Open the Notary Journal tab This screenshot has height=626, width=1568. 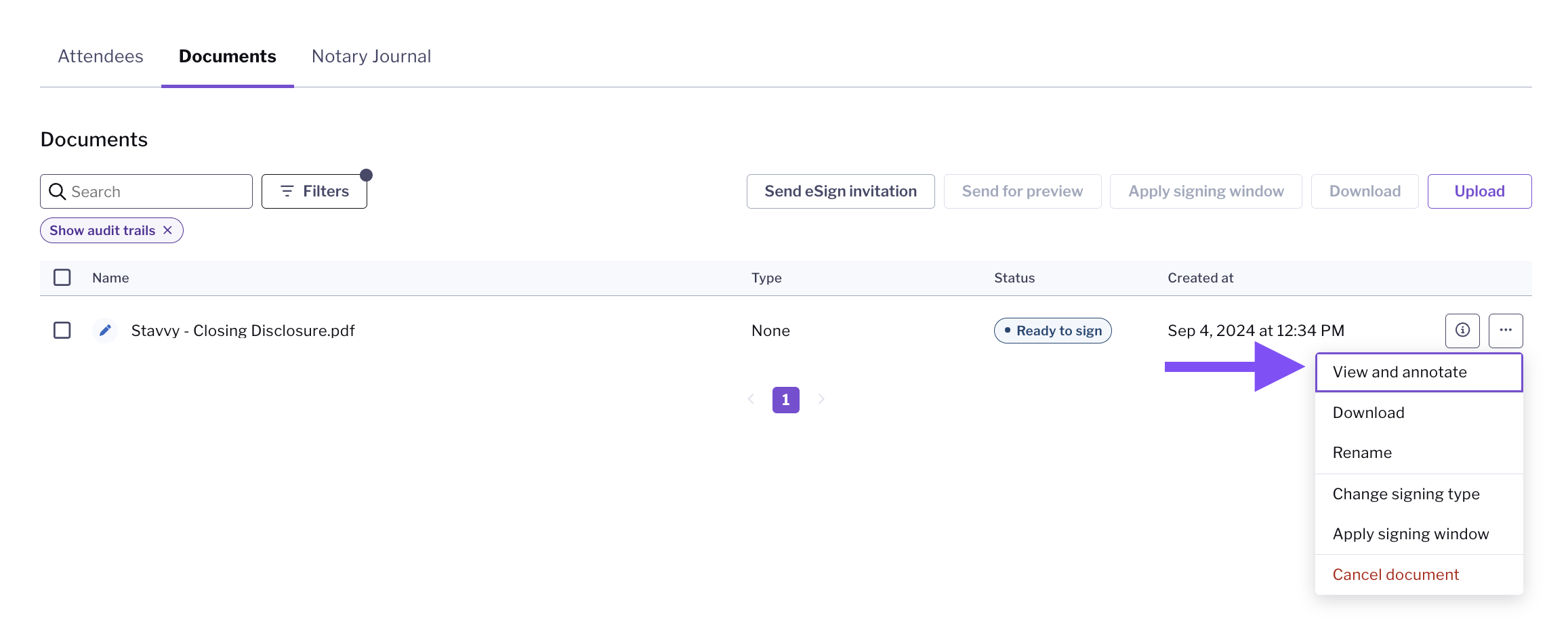(x=371, y=56)
